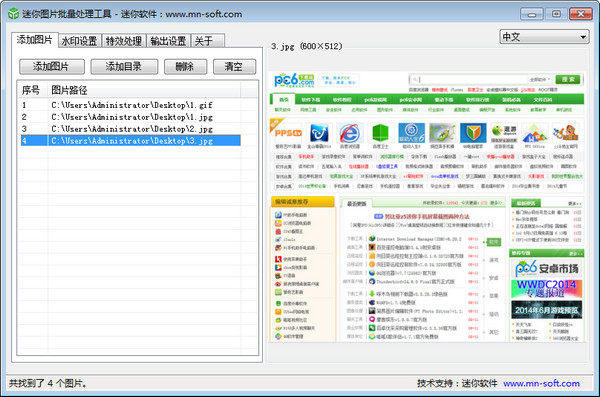Click the green cube app icon in title bar
This screenshot has height=397, width=600.
click(13, 14)
